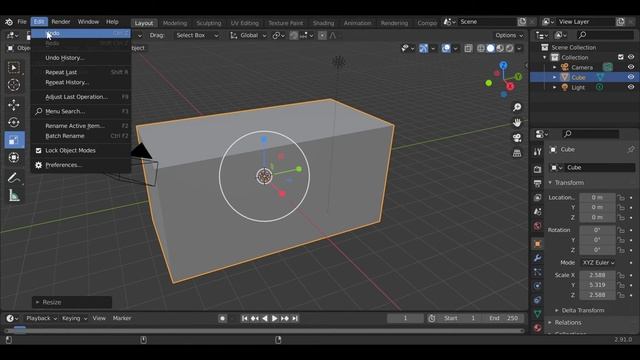Viewport: 640px width, 360px height.
Task: Select the Transform tool
Action: click(14, 158)
